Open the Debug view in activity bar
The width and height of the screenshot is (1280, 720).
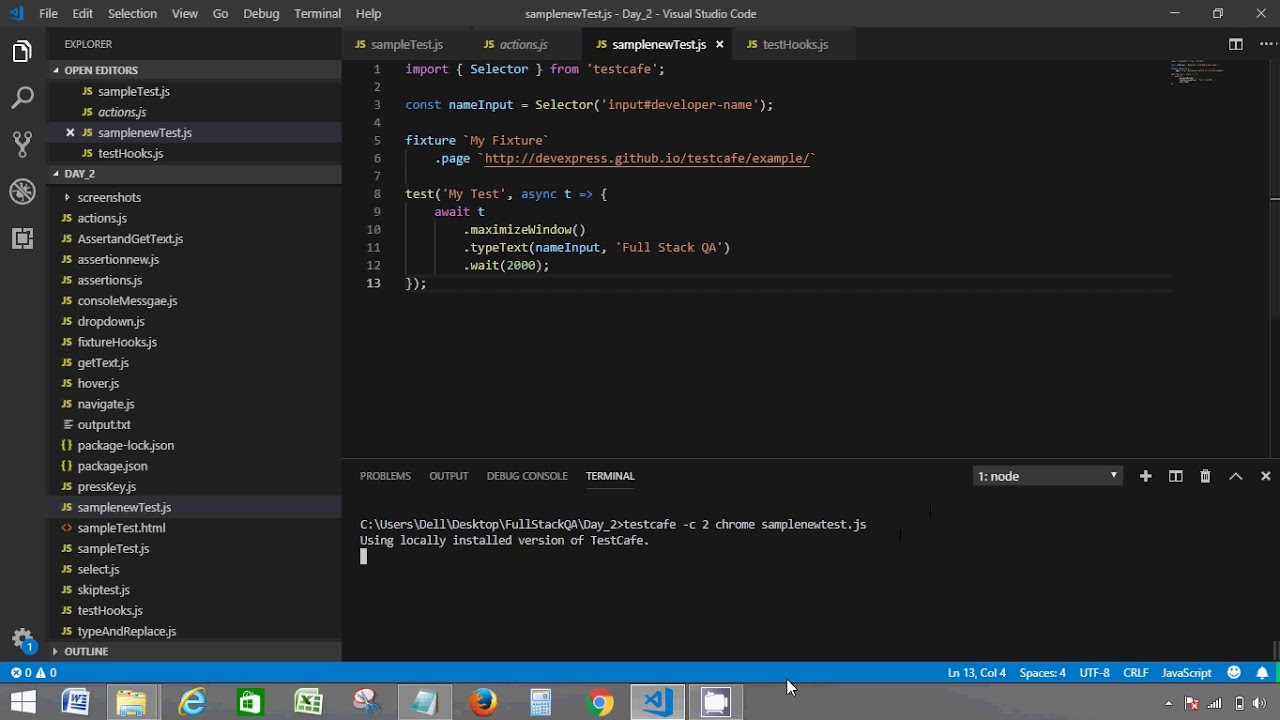pos(22,191)
